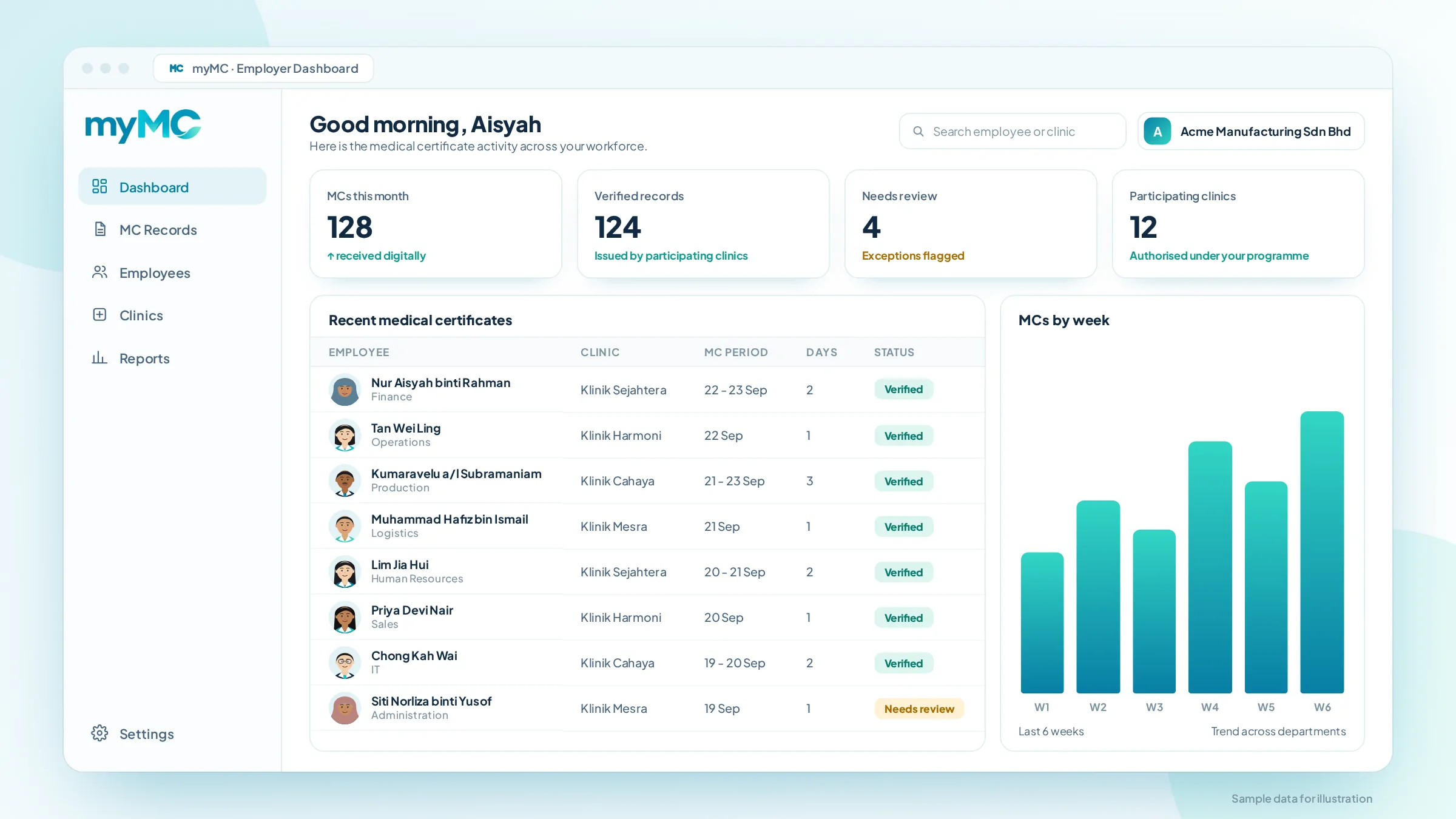The image size is (1456, 819).
Task: Open the Employees section
Action: (172, 272)
